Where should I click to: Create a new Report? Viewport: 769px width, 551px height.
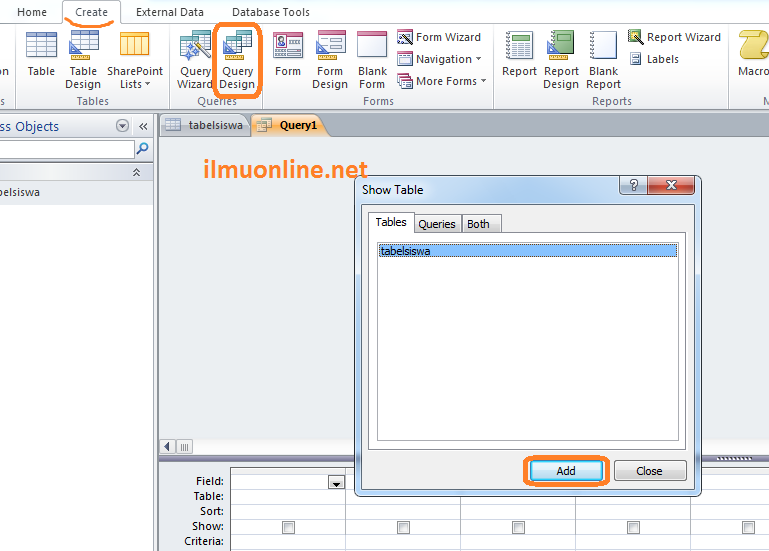coord(519,53)
